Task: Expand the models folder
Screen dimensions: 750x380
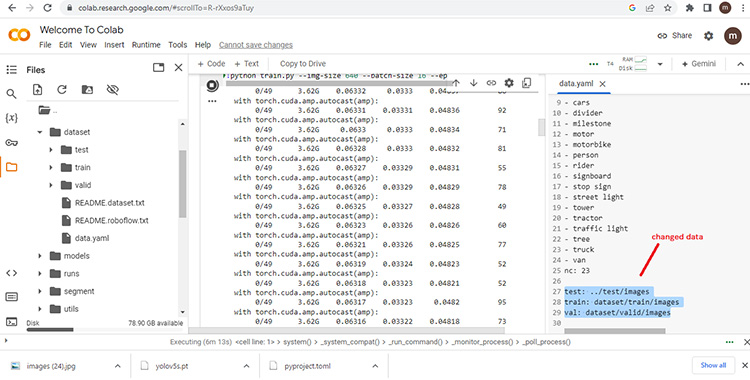Action: [40, 256]
